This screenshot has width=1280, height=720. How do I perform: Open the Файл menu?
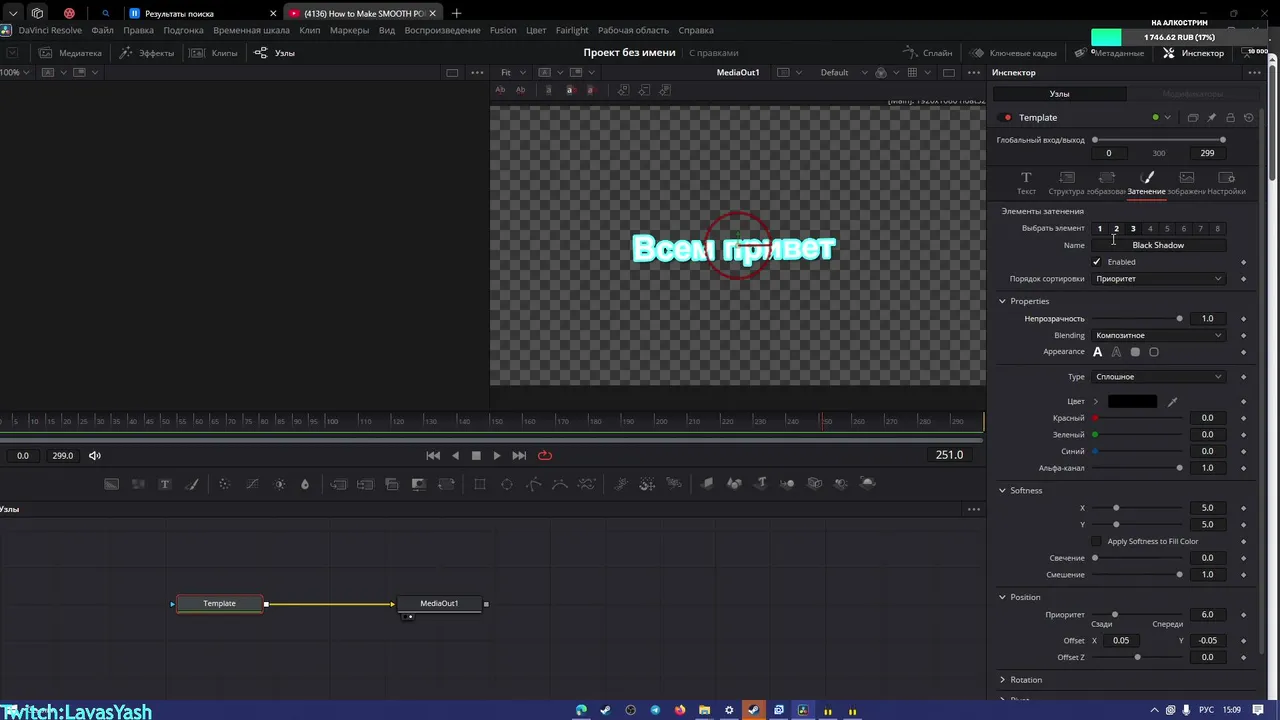102,30
